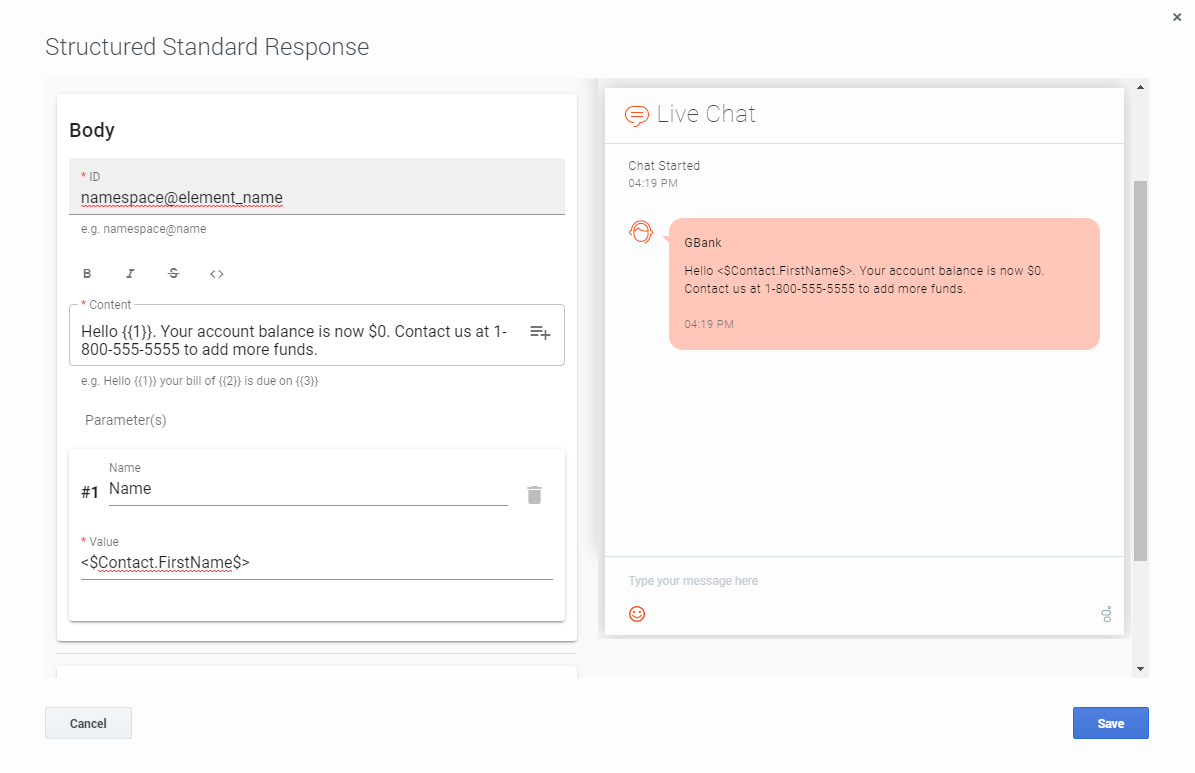Save the structured standard response

click(x=1110, y=723)
